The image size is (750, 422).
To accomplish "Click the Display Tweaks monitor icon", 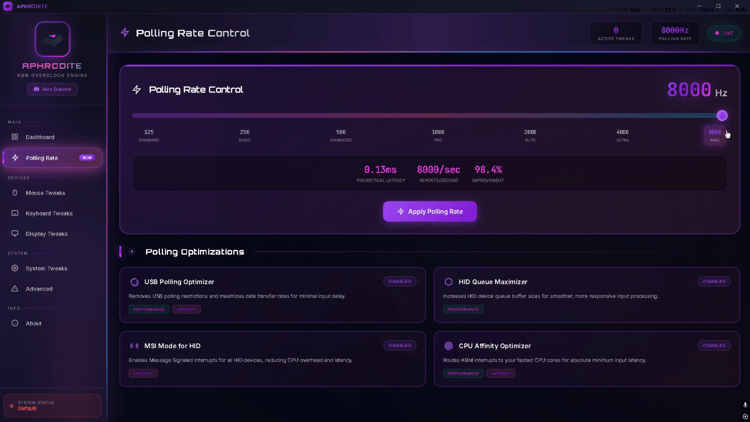I will click(x=15, y=234).
